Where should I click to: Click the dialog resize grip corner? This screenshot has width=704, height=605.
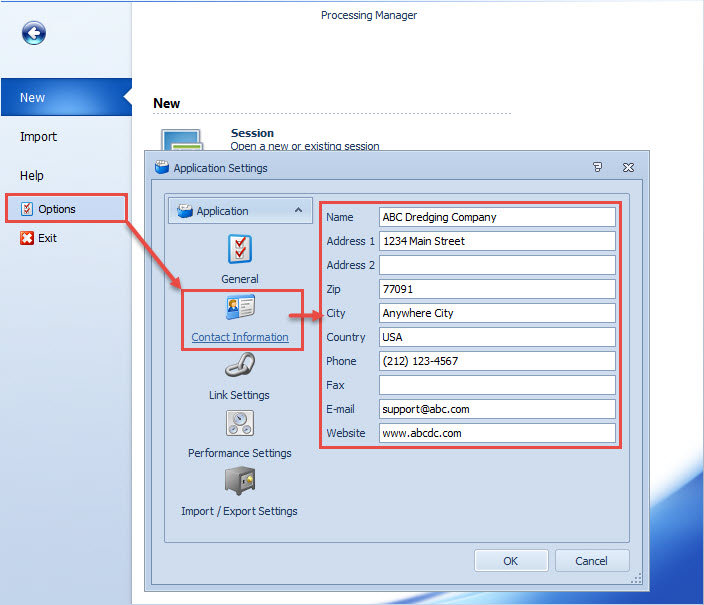point(636,579)
